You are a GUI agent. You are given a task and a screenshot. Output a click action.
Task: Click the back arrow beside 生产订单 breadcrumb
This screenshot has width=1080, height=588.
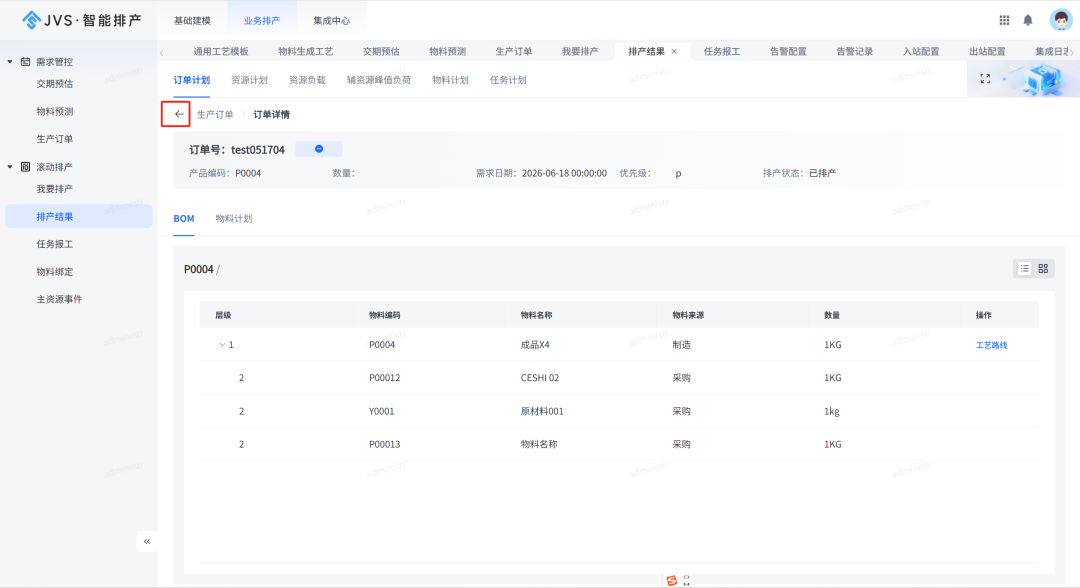click(178, 114)
